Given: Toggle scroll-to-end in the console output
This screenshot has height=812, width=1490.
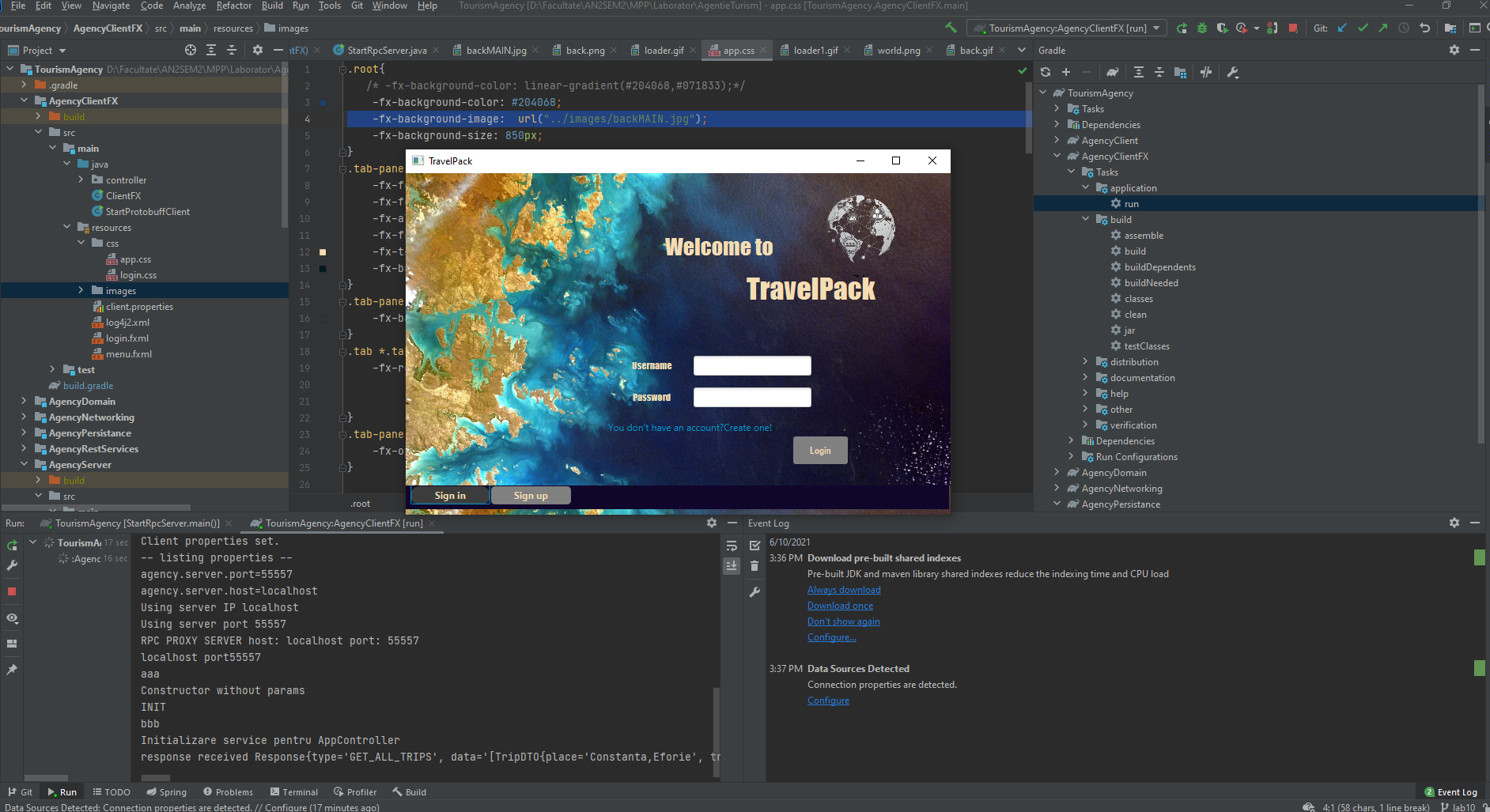Looking at the screenshot, I should (732, 566).
